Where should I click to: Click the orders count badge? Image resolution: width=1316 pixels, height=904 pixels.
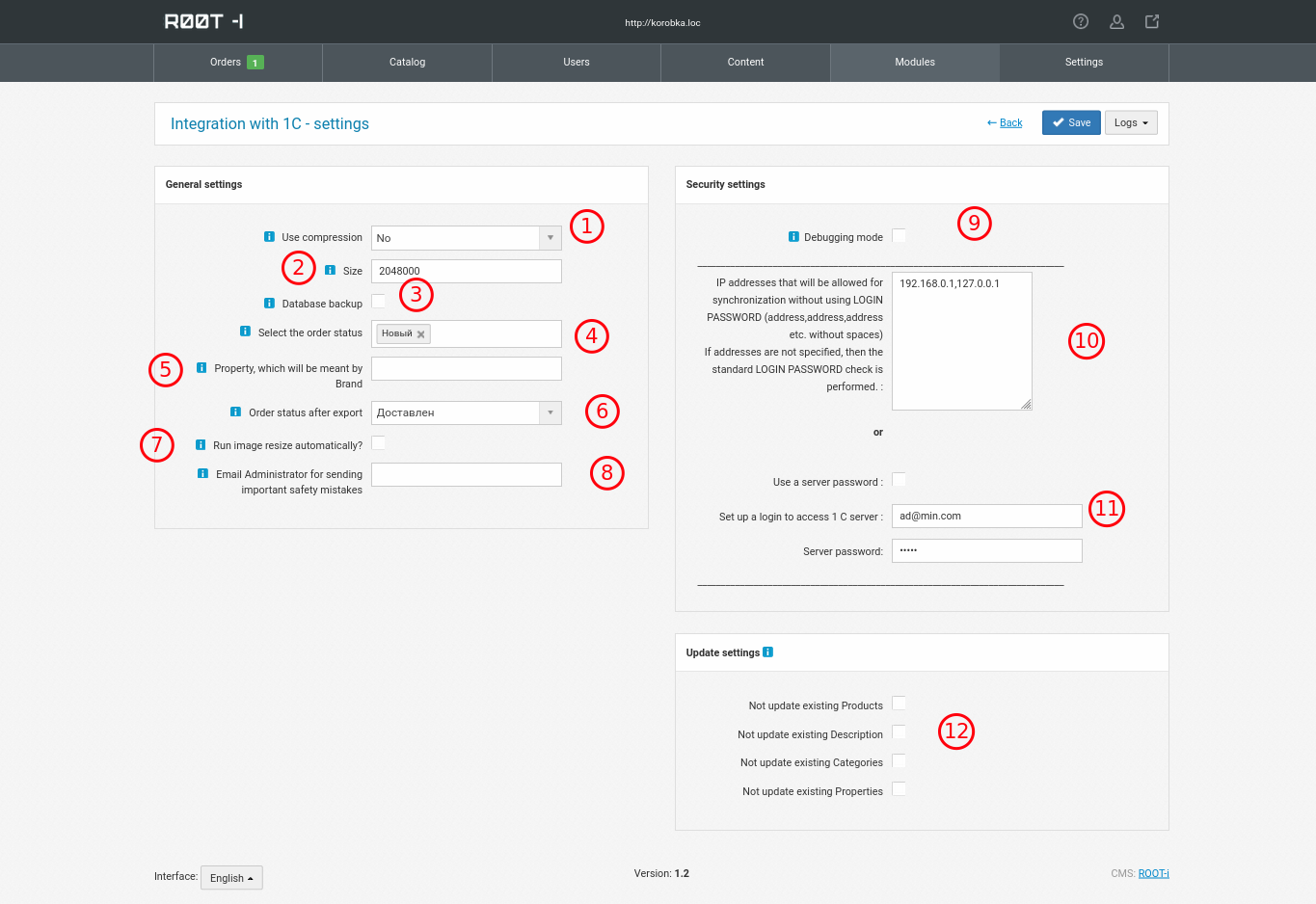pos(255,63)
